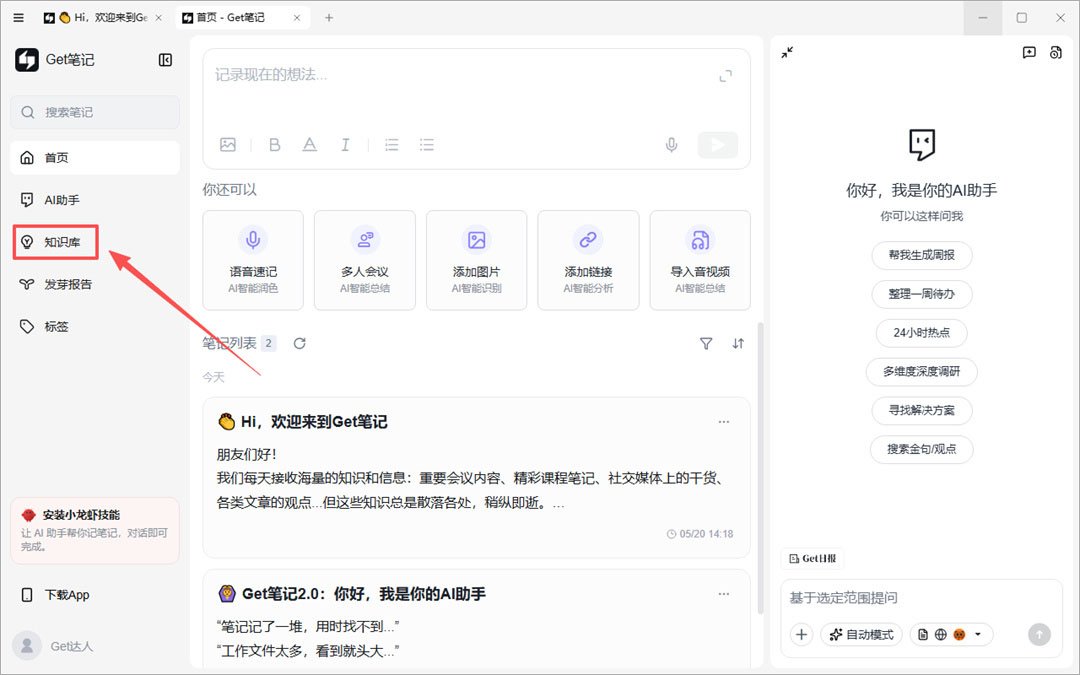
Task: Choose 添加图片 card
Action: (477, 260)
